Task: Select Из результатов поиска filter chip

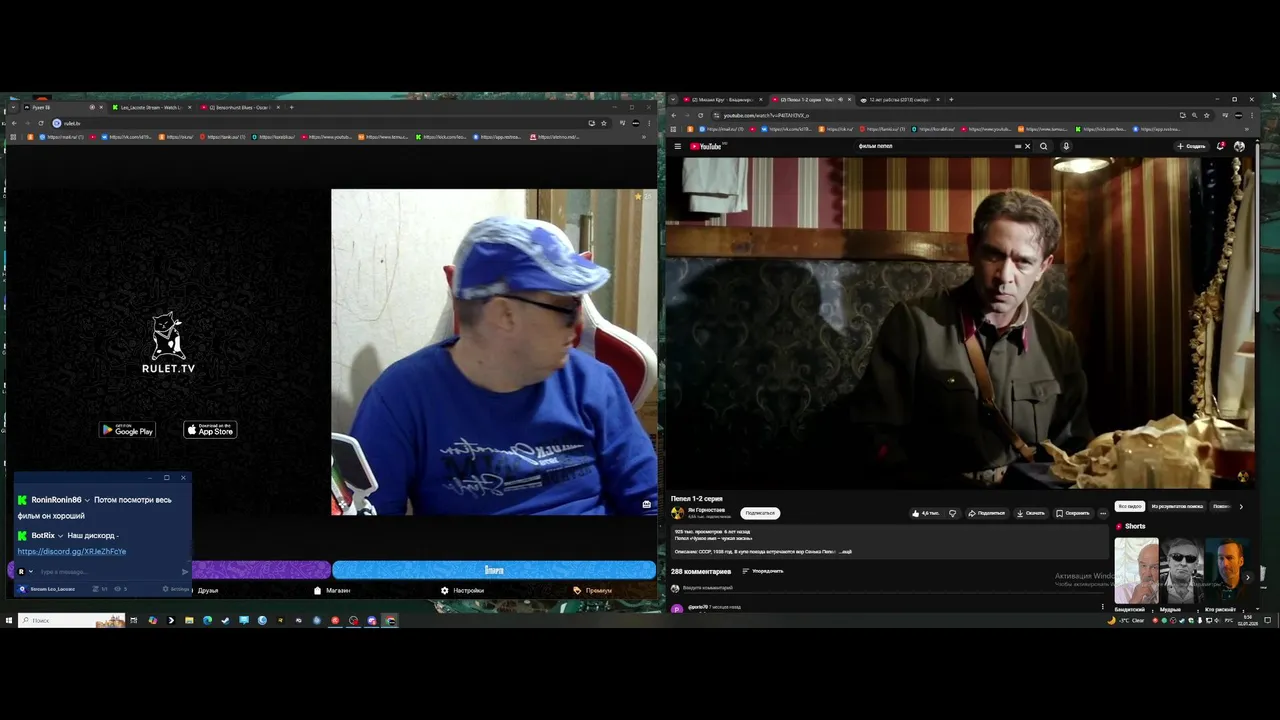Action: point(1177,506)
